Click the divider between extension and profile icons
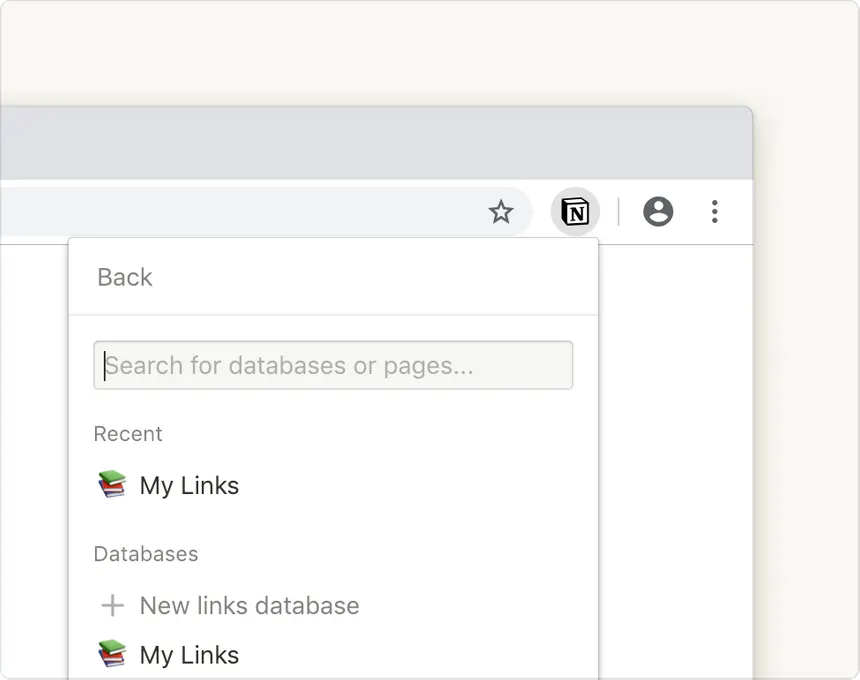The width and height of the screenshot is (860, 680). [x=618, y=212]
